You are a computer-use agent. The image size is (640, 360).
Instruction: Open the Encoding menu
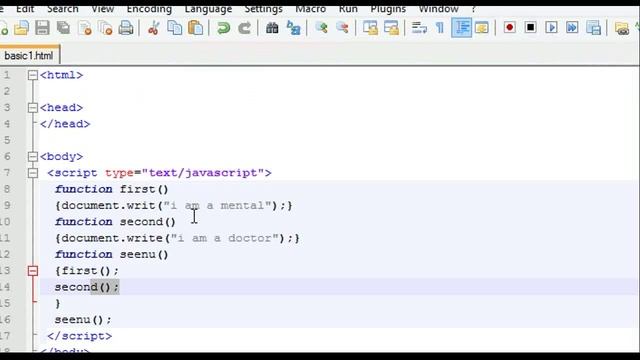click(x=149, y=9)
